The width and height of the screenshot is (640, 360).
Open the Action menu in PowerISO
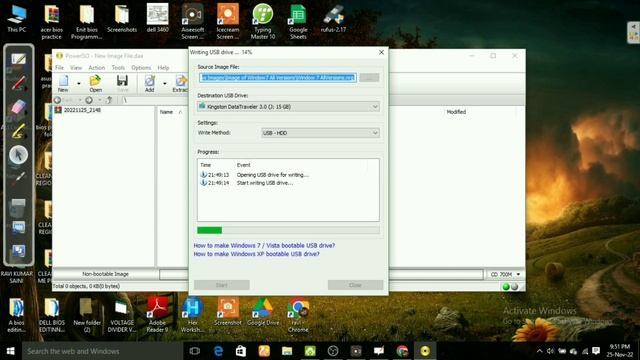point(97,68)
